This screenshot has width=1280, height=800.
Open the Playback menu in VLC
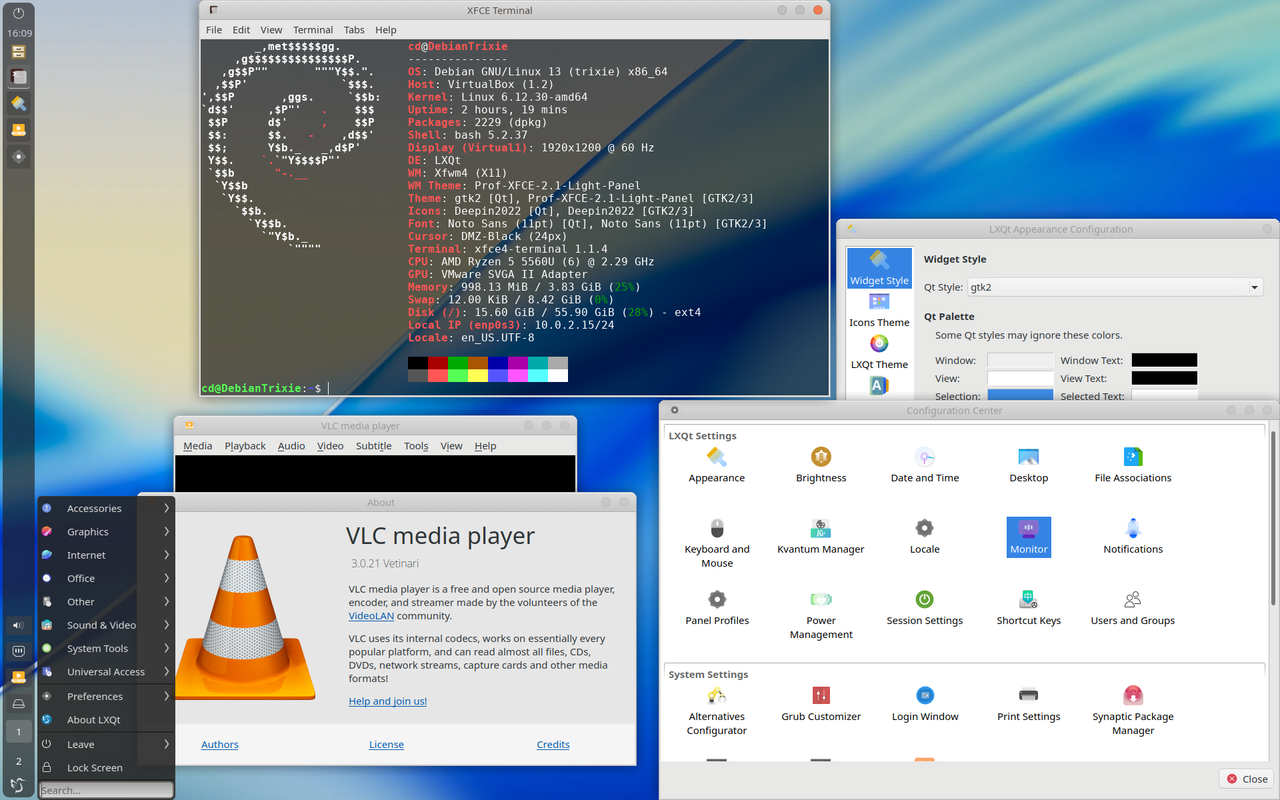click(245, 446)
